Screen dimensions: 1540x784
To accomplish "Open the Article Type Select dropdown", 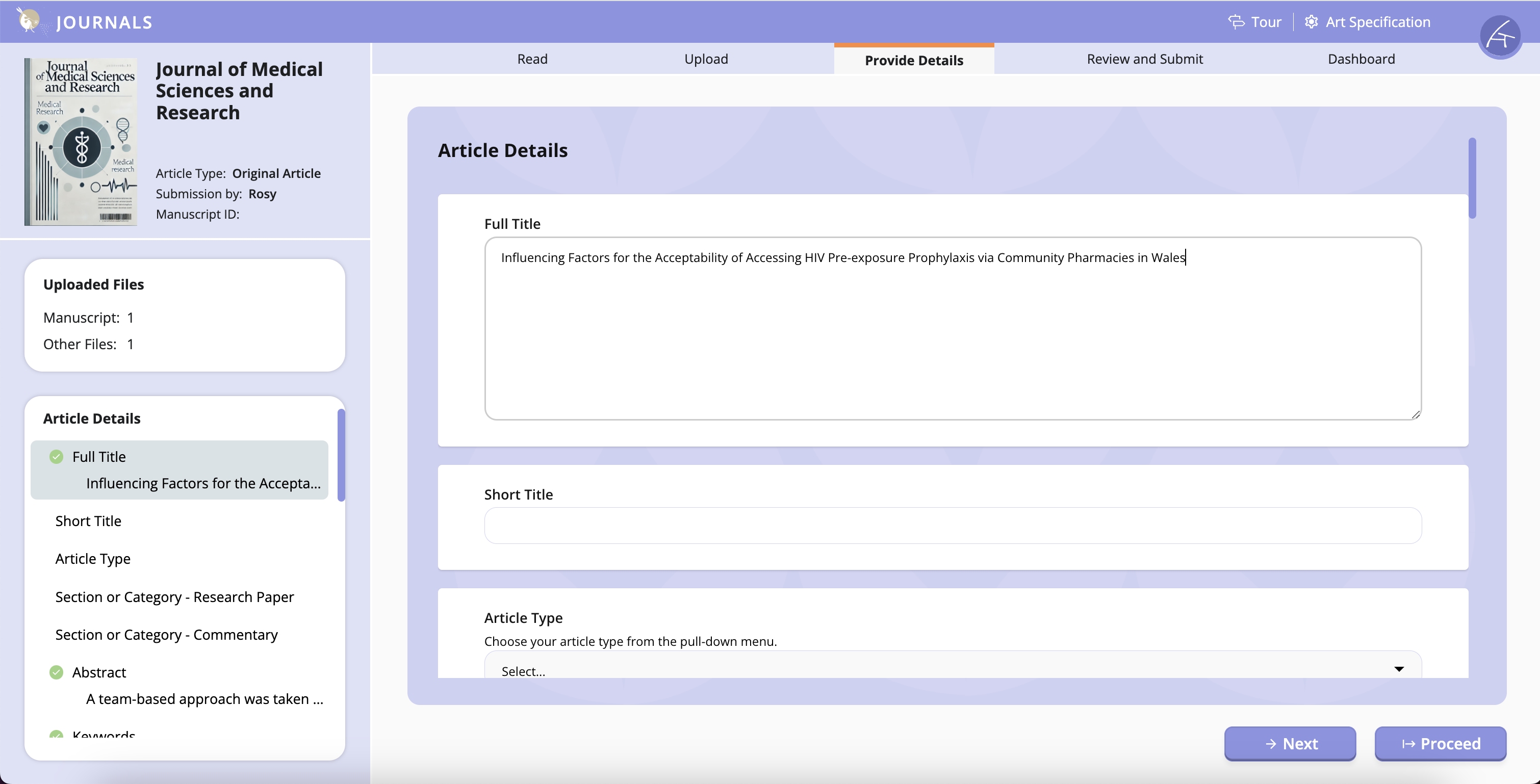I will [x=953, y=665].
